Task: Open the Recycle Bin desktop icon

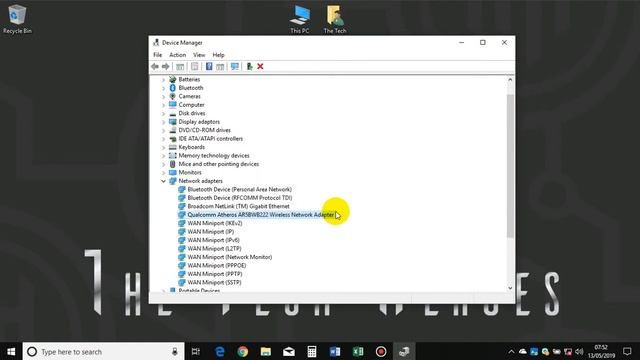Action: 17,19
